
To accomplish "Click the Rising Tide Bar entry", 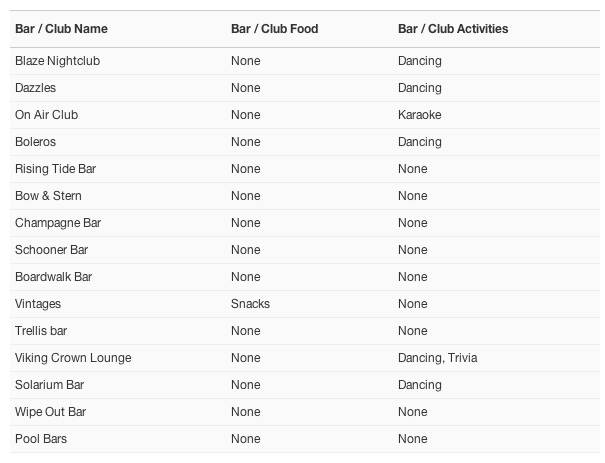I will tap(56, 169).
